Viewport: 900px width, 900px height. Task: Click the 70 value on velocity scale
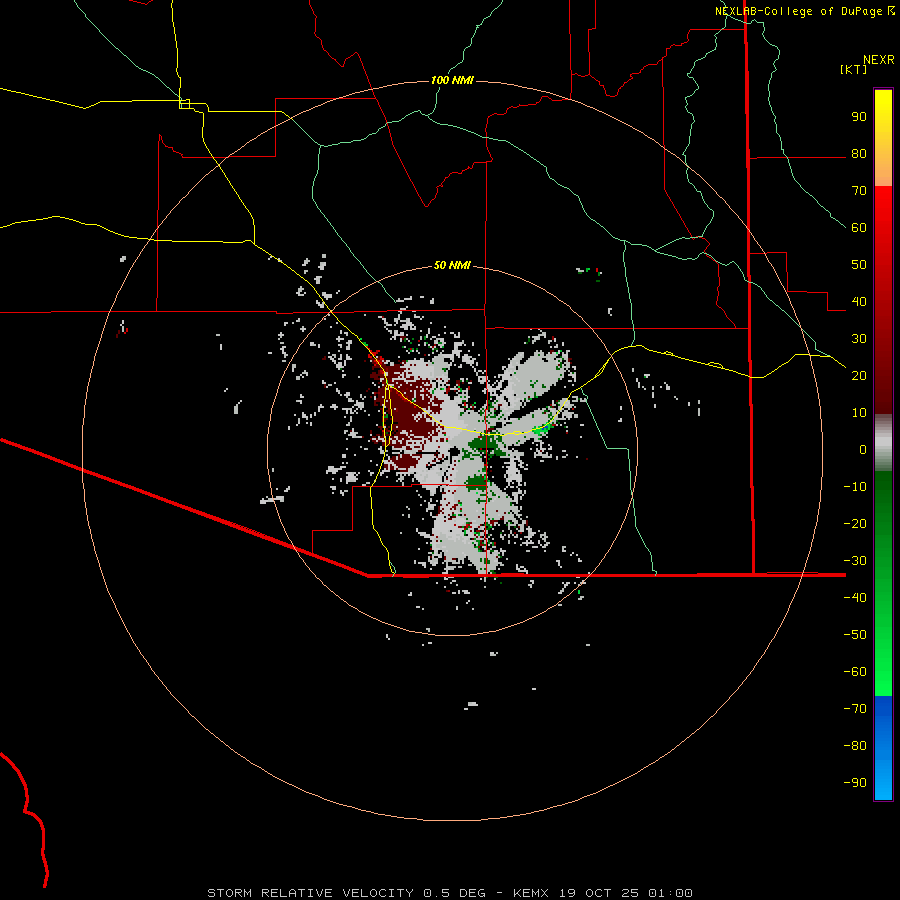[x=859, y=191]
